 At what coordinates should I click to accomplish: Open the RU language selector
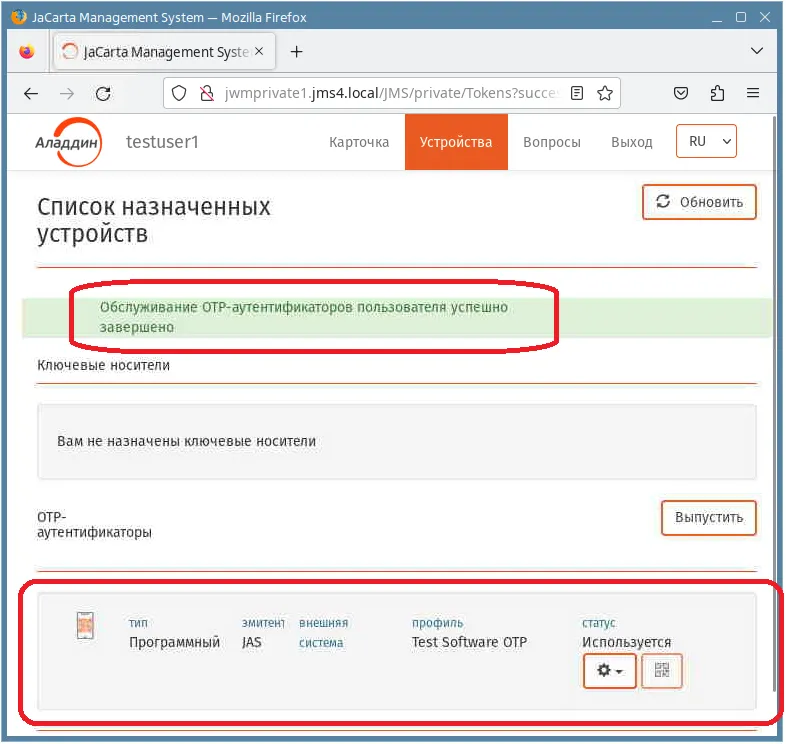[706, 141]
